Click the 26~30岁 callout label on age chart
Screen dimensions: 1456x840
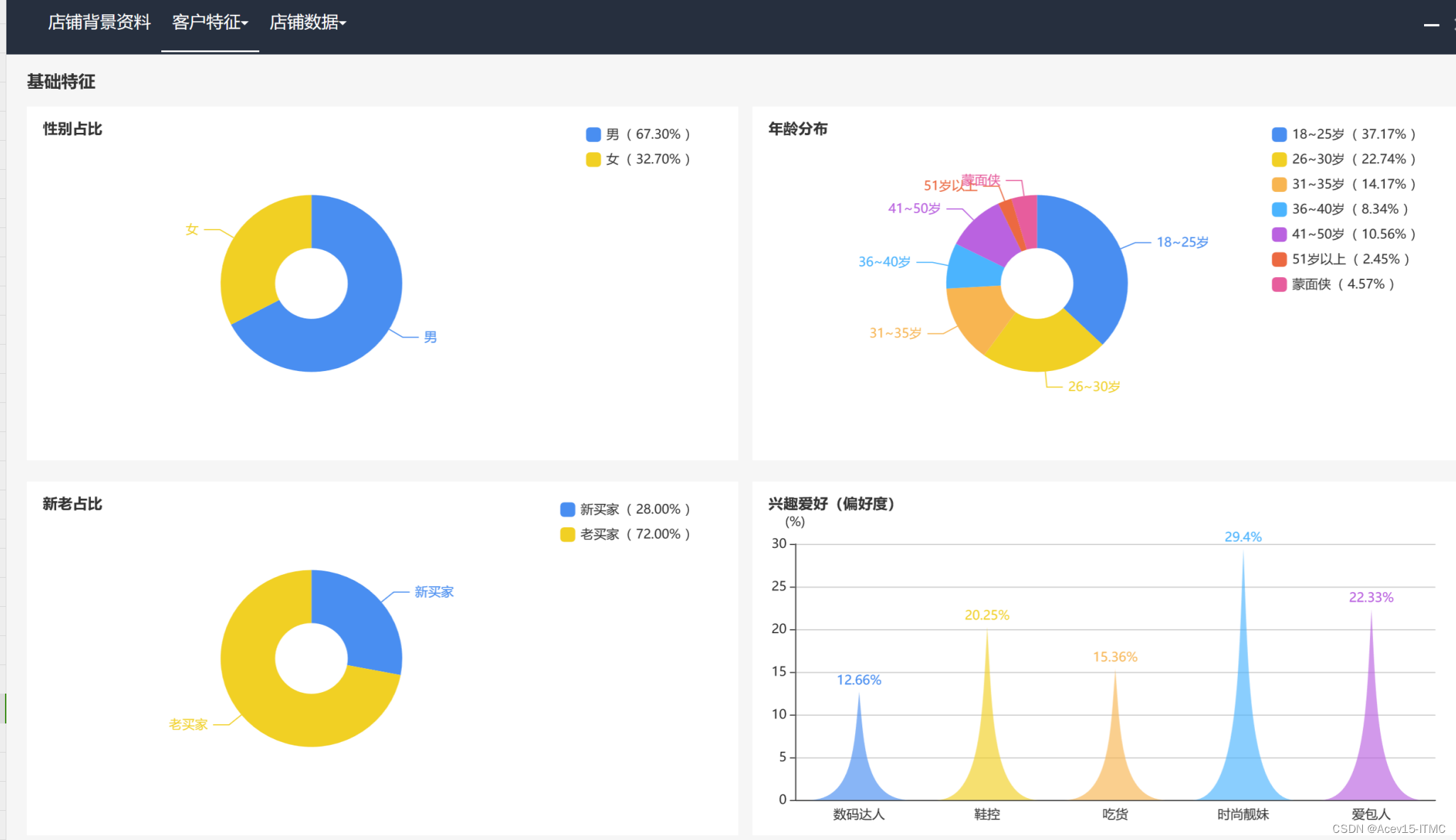coord(1094,387)
